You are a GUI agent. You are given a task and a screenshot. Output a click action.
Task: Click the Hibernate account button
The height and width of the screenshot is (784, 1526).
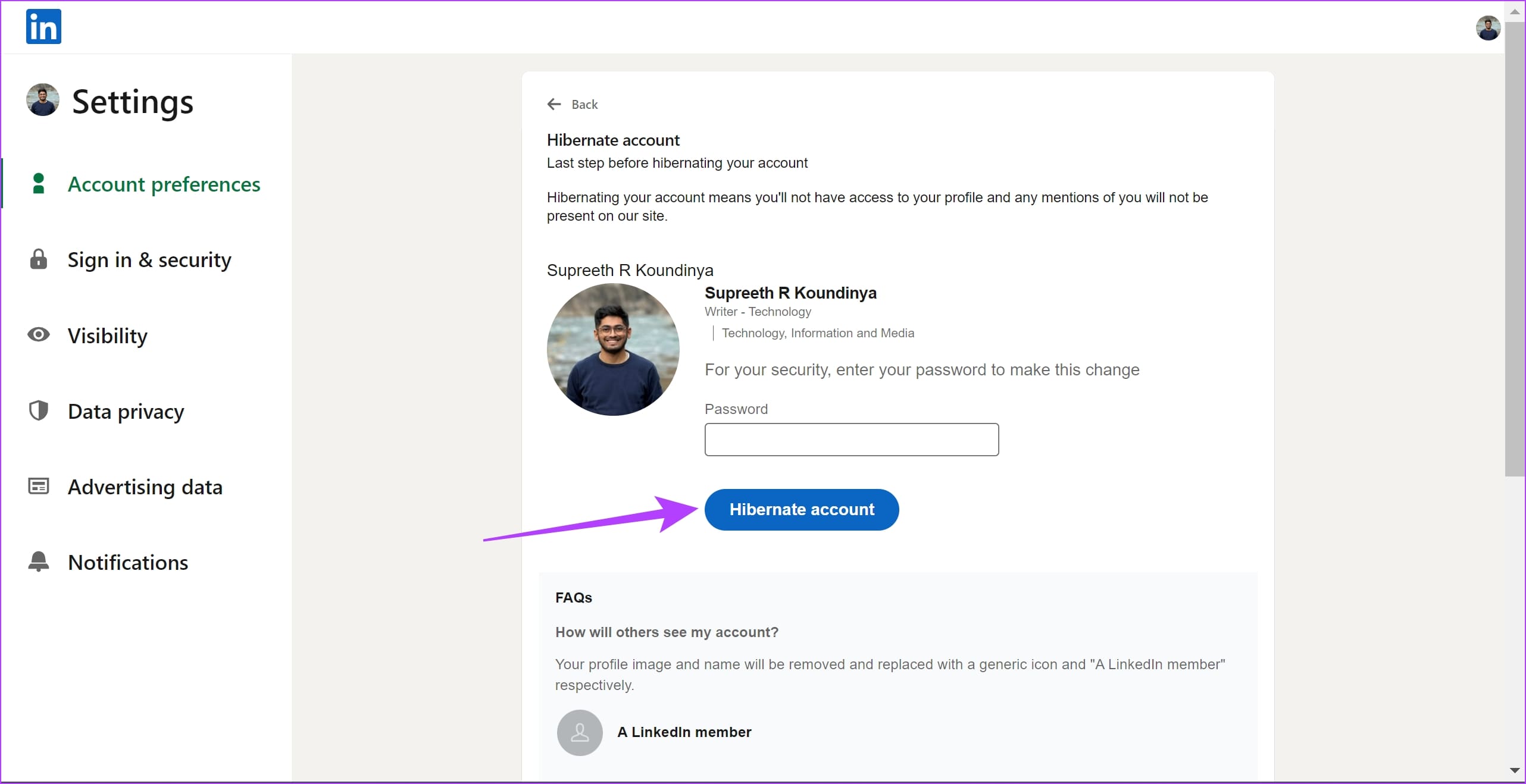pyautogui.click(x=800, y=510)
